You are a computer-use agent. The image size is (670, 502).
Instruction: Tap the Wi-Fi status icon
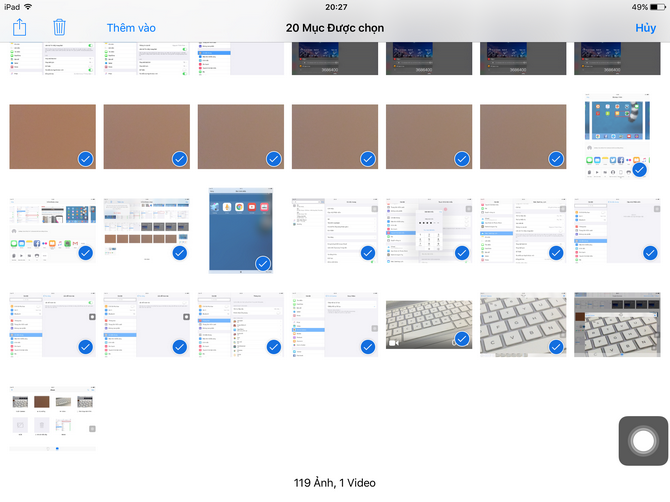coord(28,7)
